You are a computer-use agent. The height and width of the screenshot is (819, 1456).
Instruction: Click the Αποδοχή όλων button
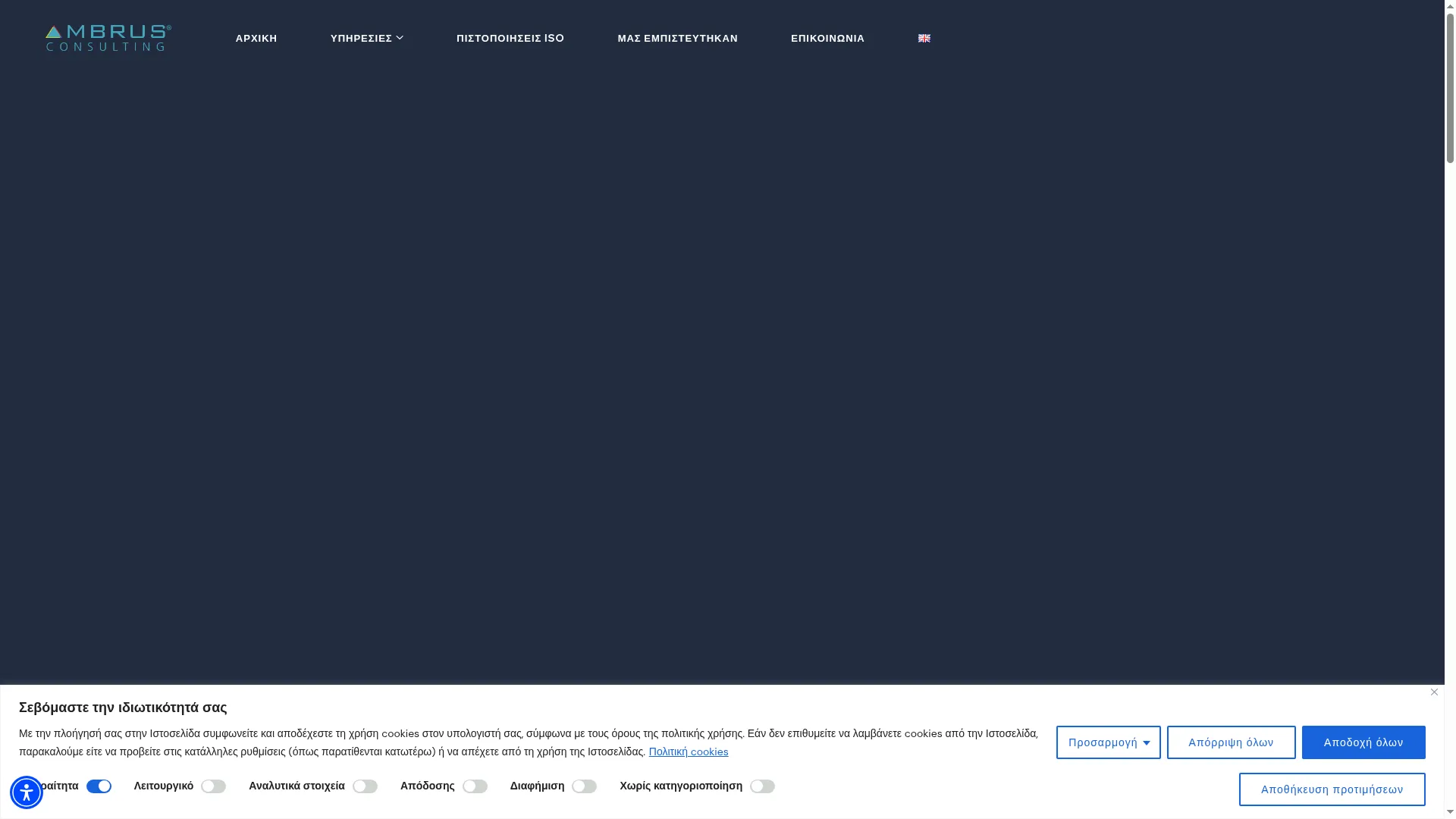click(1363, 742)
